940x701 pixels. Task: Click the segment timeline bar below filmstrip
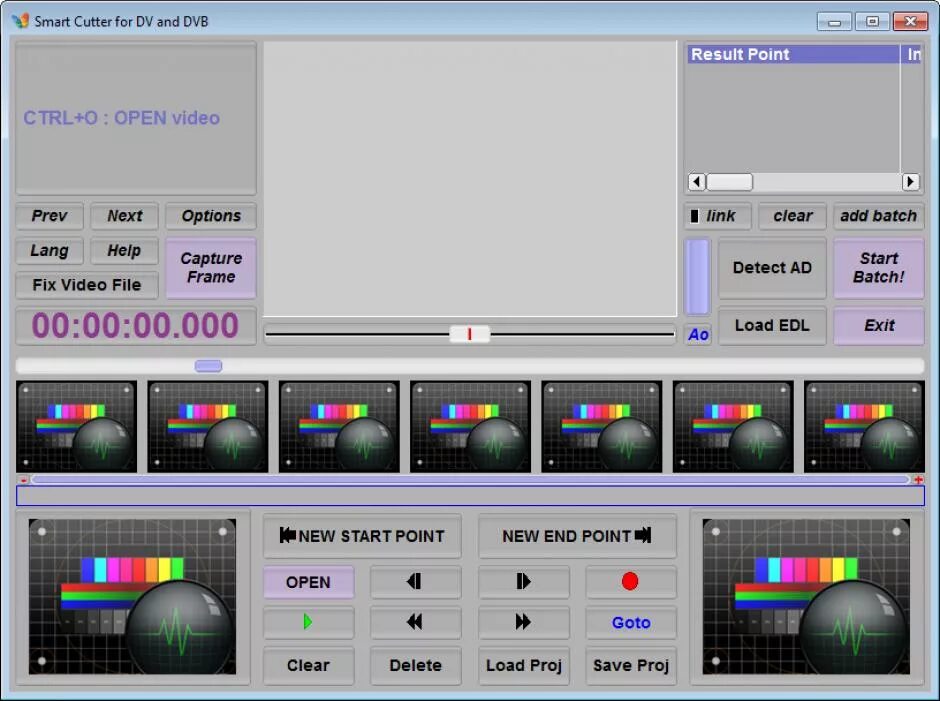tap(471, 495)
